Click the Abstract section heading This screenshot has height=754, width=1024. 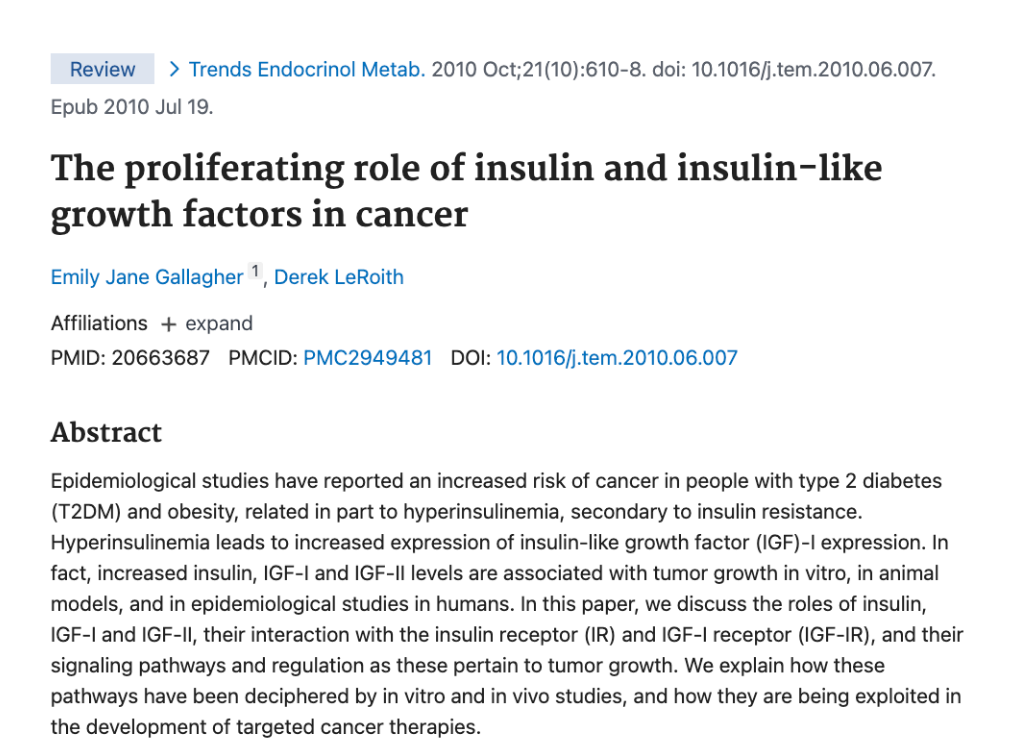click(106, 432)
